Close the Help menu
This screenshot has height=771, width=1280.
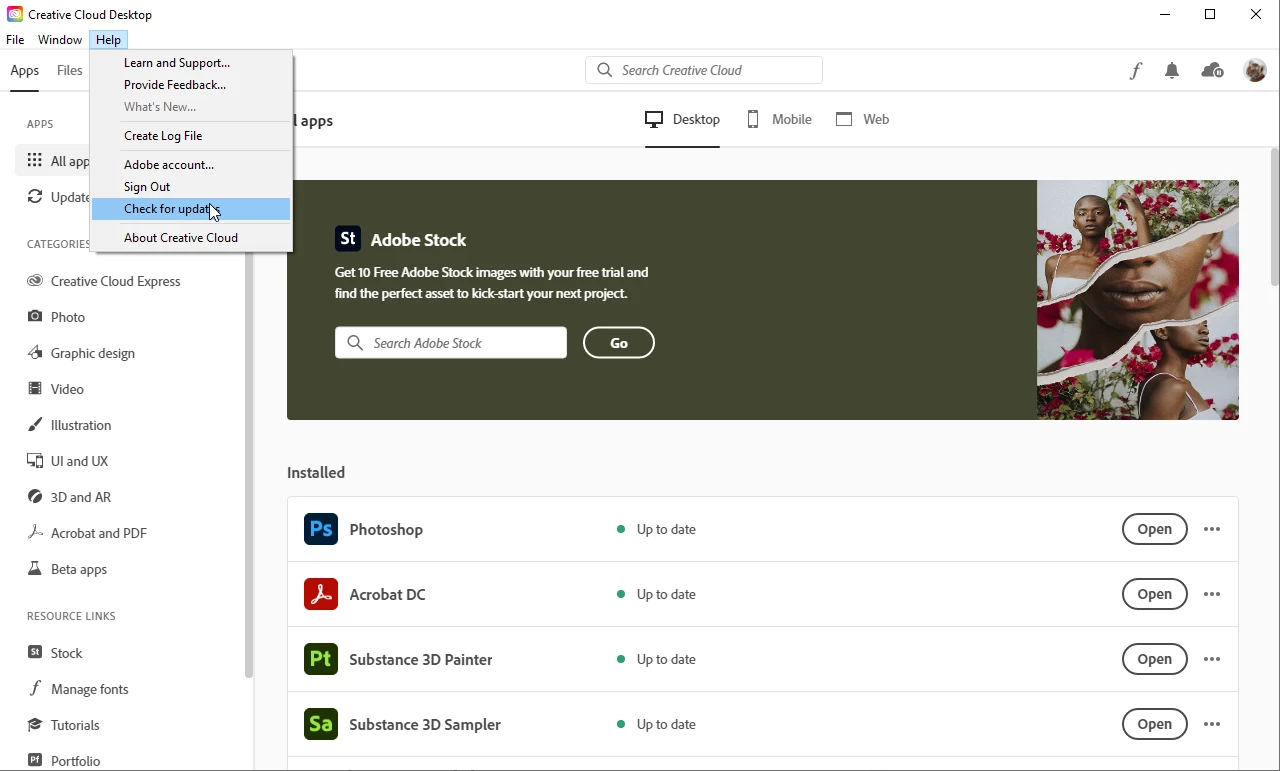108,40
